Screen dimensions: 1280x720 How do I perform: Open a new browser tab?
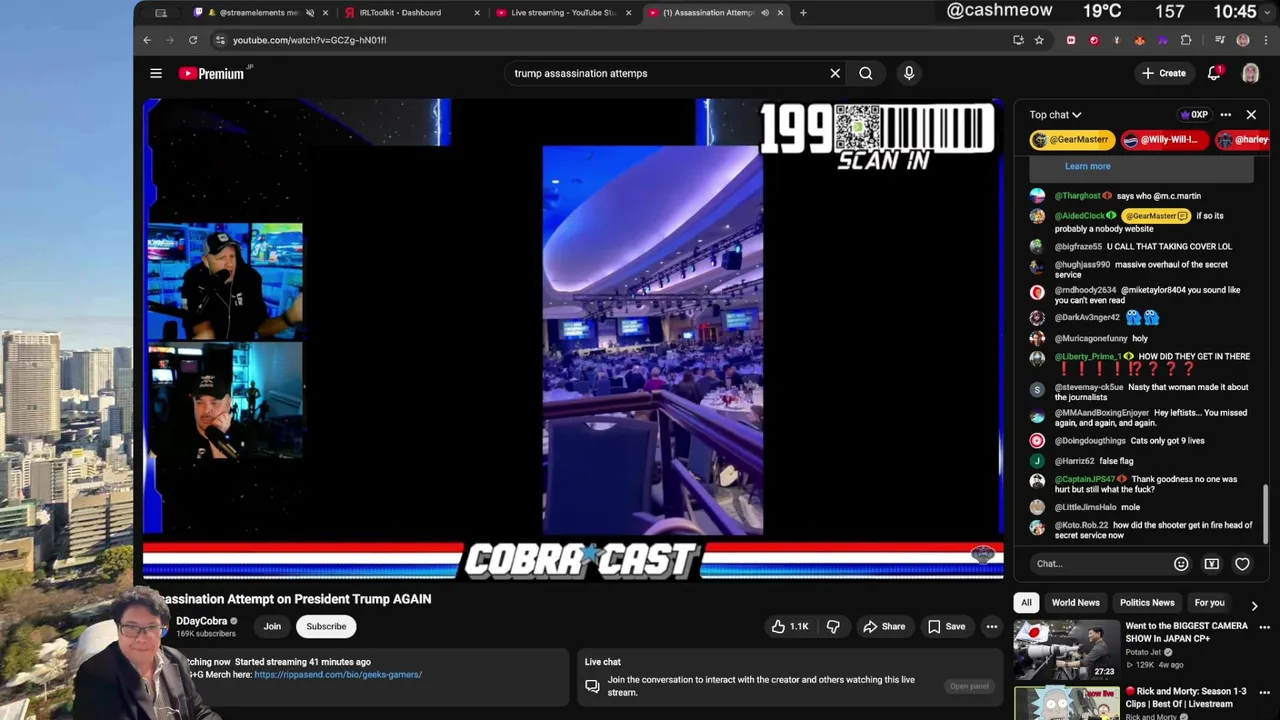(x=803, y=13)
